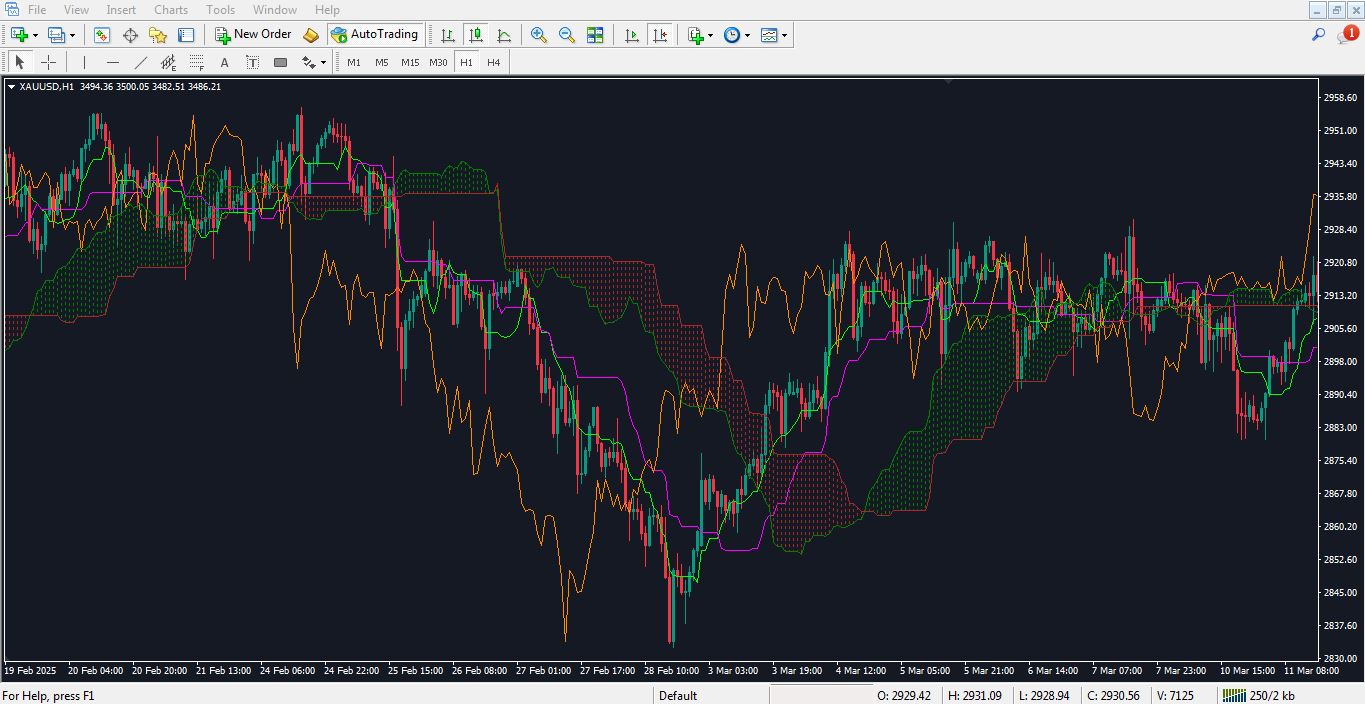1365x704 pixels.
Task: Zoom in on the chart
Action: point(539,34)
